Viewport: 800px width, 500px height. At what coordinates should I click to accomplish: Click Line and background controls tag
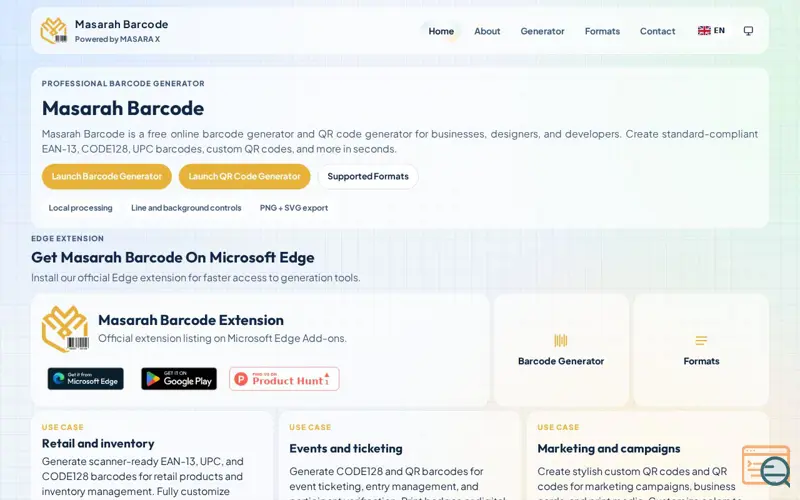(186, 208)
